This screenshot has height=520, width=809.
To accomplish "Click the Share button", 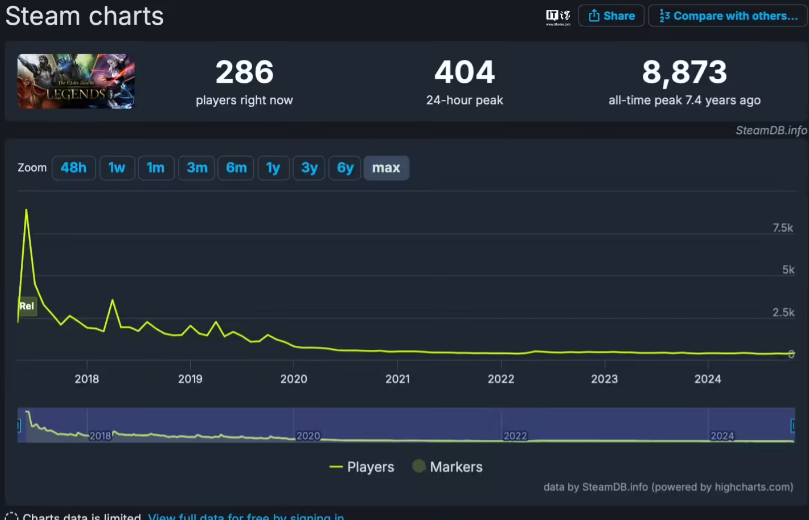I will (x=611, y=15).
